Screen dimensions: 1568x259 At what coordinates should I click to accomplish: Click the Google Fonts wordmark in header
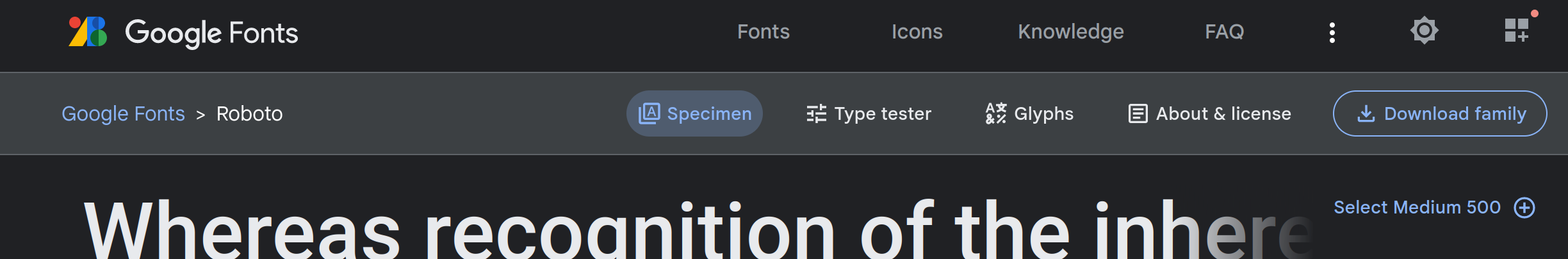pos(211,33)
